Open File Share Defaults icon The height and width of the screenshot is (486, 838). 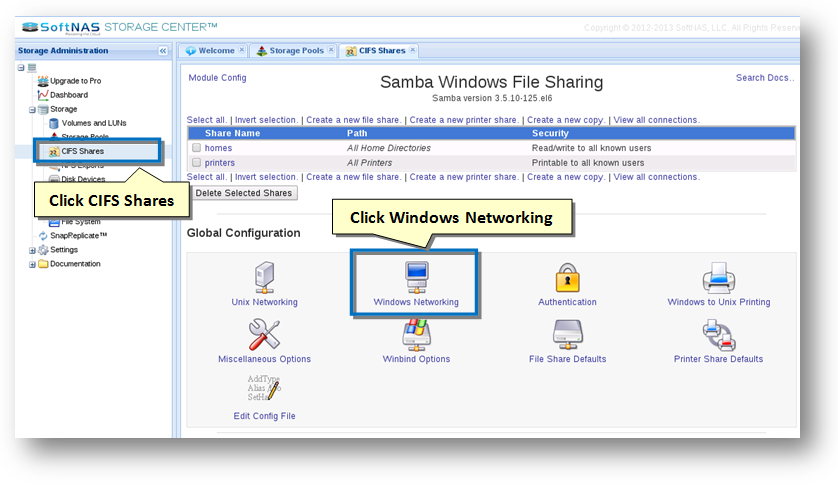pos(568,334)
